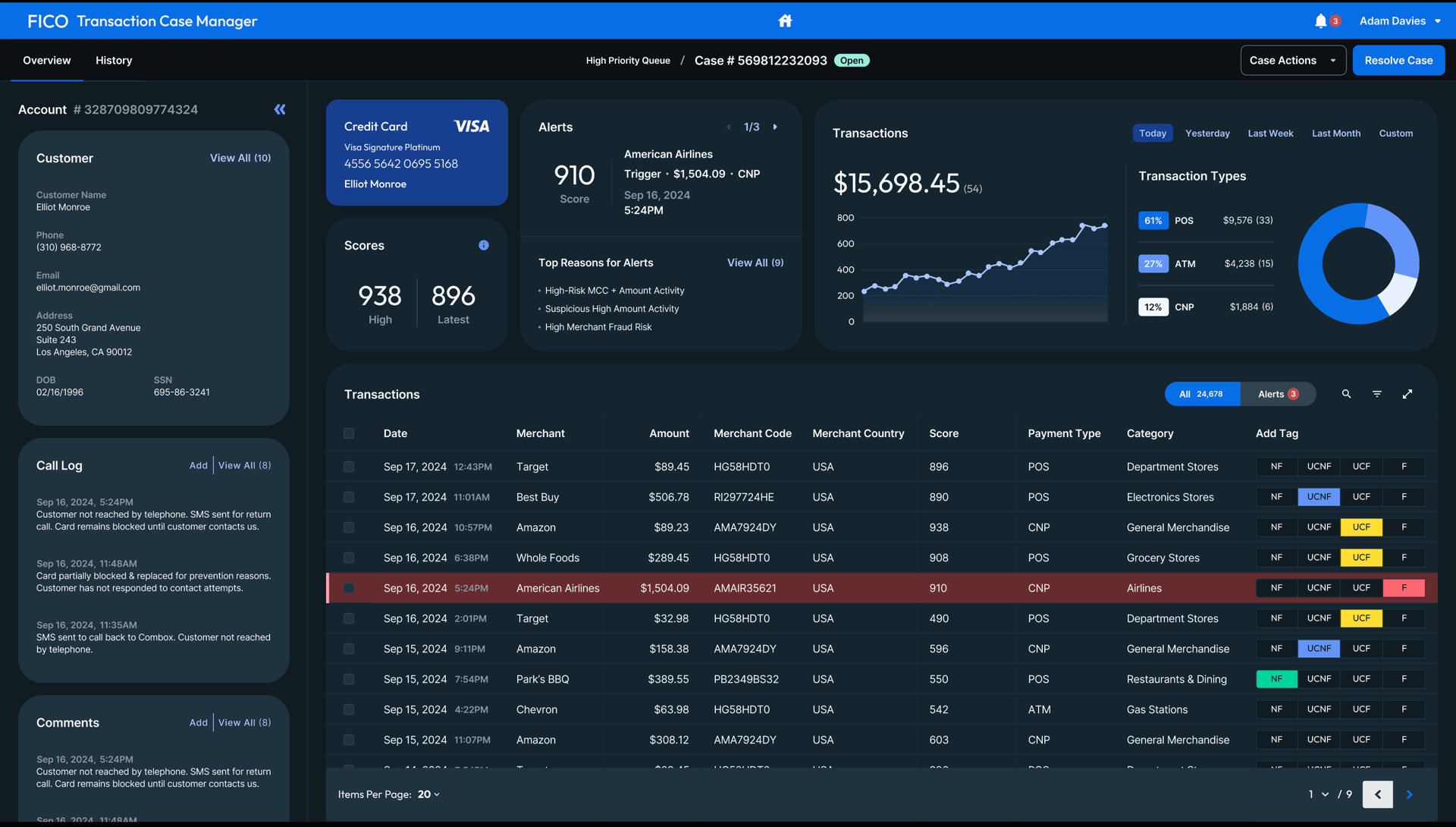
Task: Switch to the History tab
Action: [x=114, y=60]
